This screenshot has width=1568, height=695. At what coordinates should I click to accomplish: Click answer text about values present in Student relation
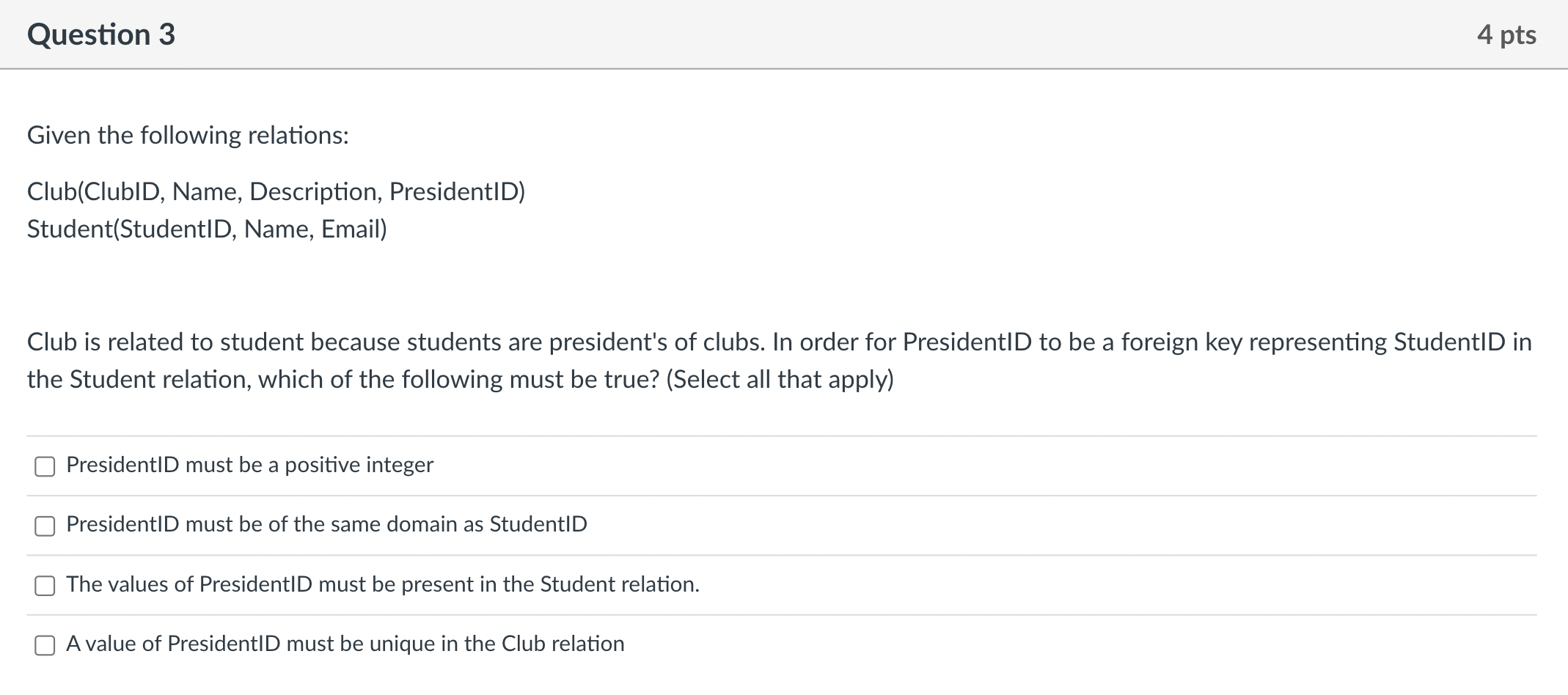click(382, 584)
